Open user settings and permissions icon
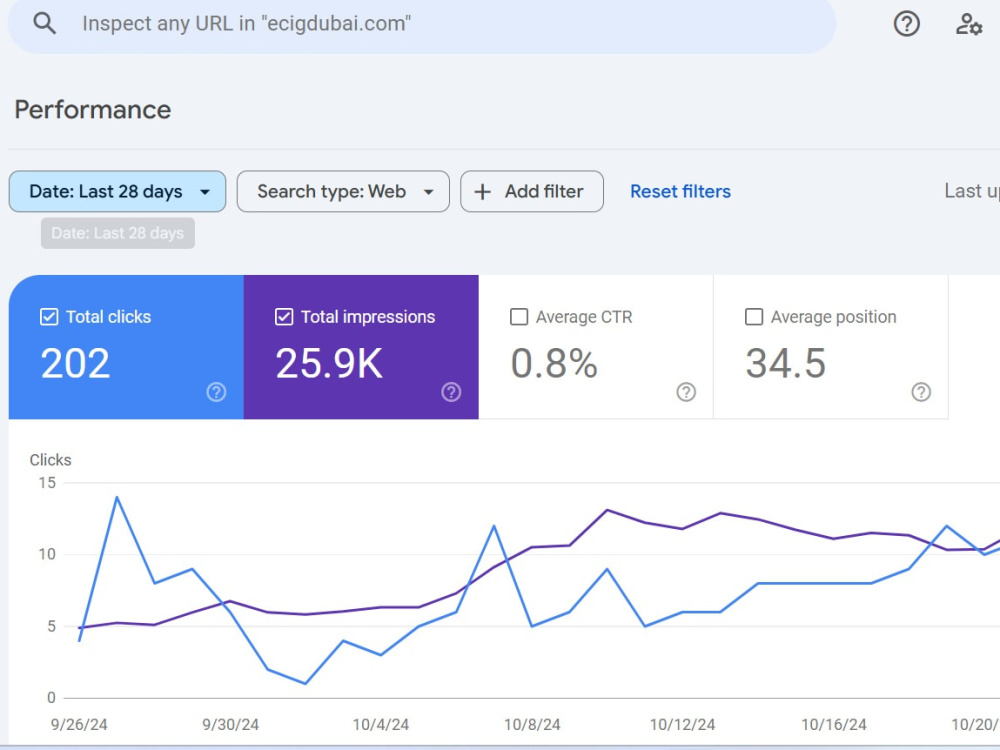1000x750 pixels. click(x=968, y=24)
